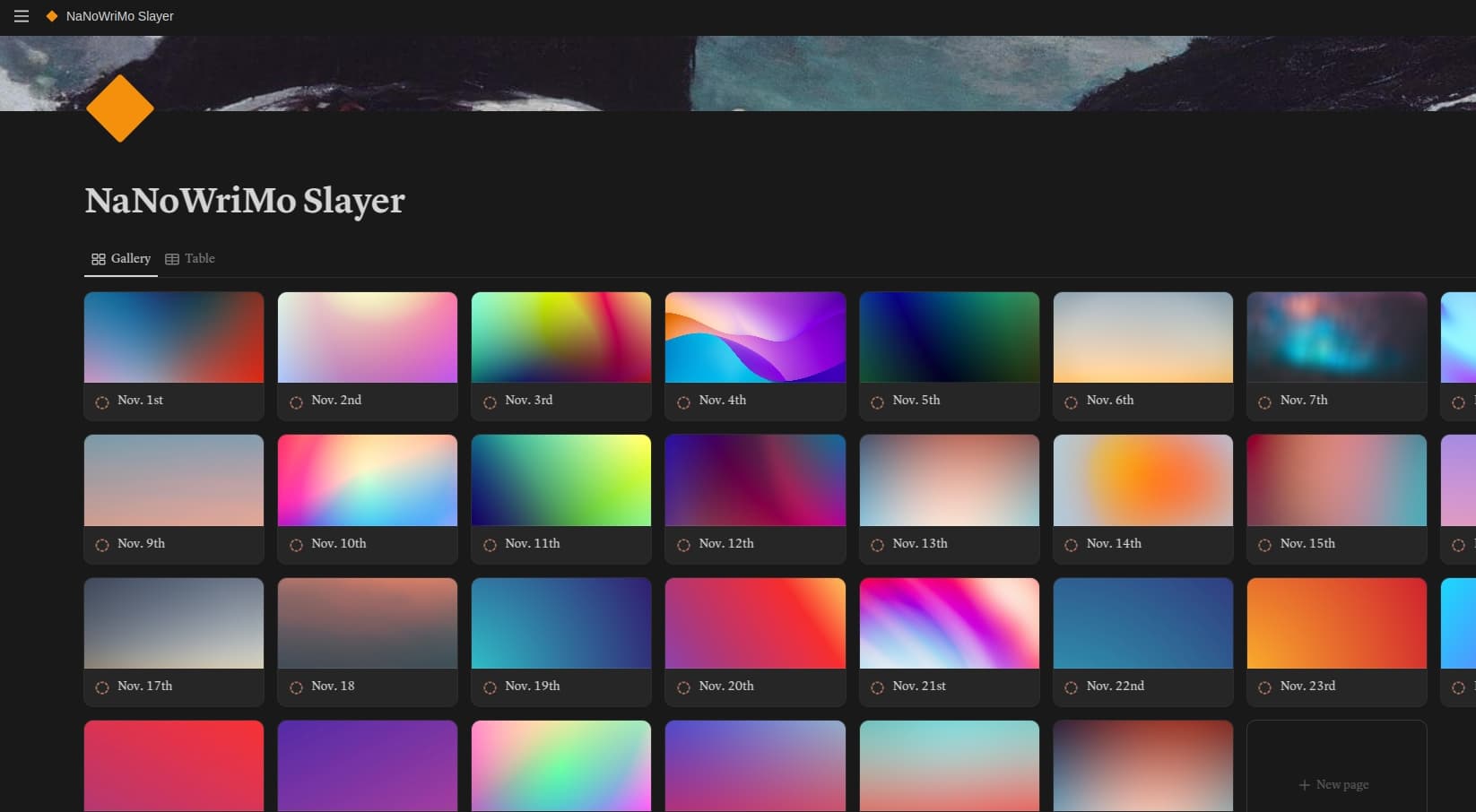The width and height of the screenshot is (1476, 812).
Task: Click the status circle icon beside Nov. 1st
Action: [x=102, y=402]
